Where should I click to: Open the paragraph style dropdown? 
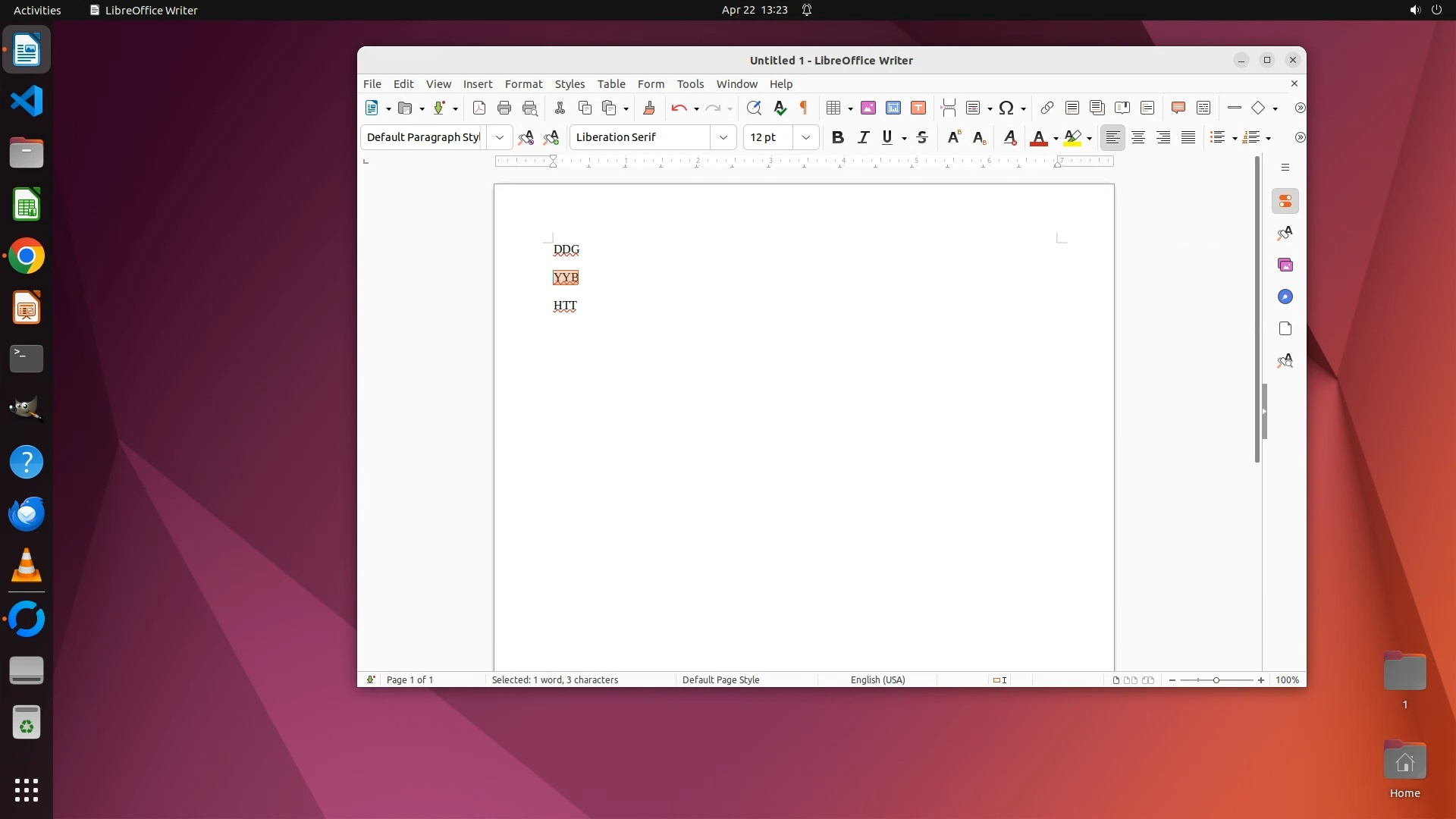[x=499, y=137]
